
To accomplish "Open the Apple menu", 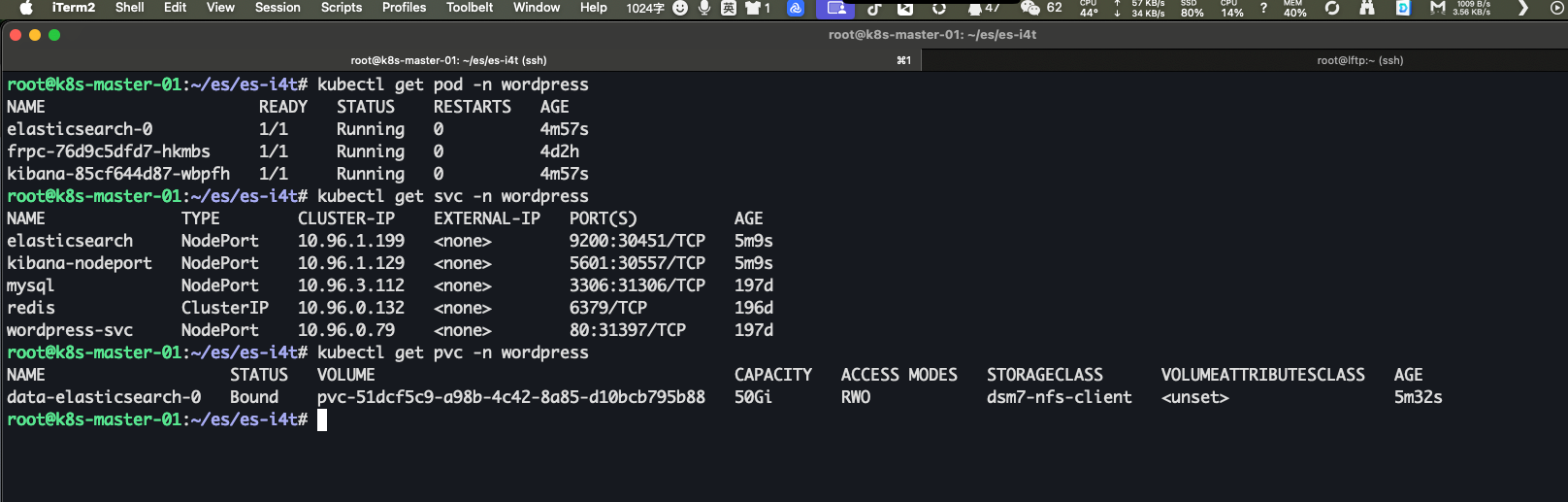I will click(26, 8).
